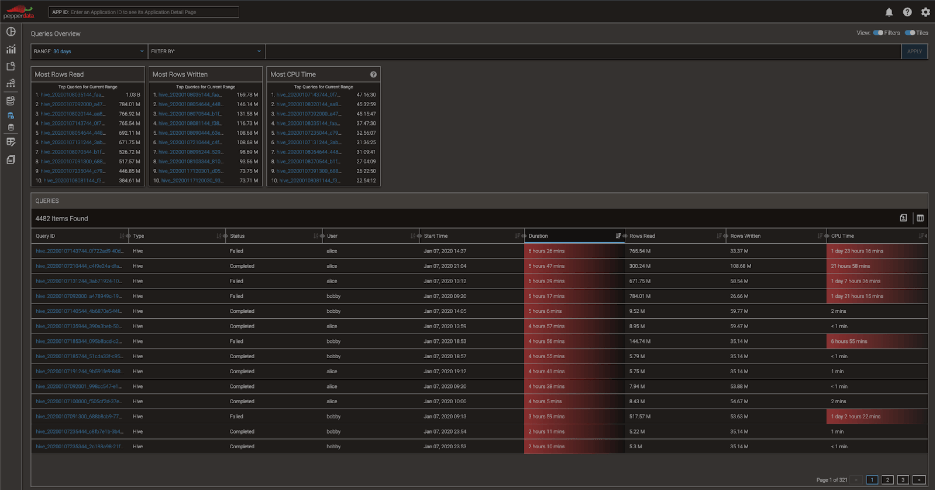Sort by Query ID column sort icon
The image size is (935, 490).
[x=122, y=236]
